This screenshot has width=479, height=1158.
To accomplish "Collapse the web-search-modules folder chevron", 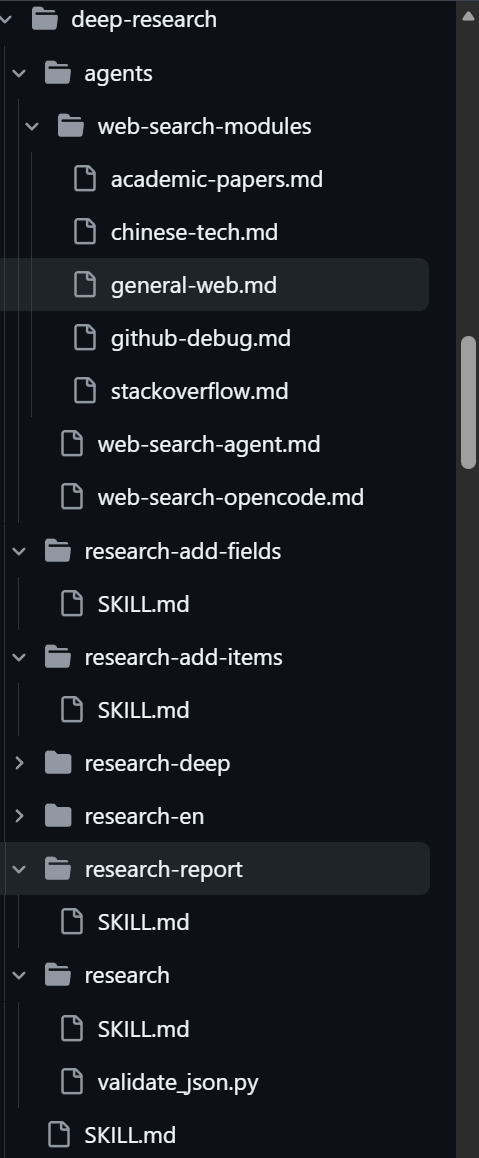I will pyautogui.click(x=32, y=126).
